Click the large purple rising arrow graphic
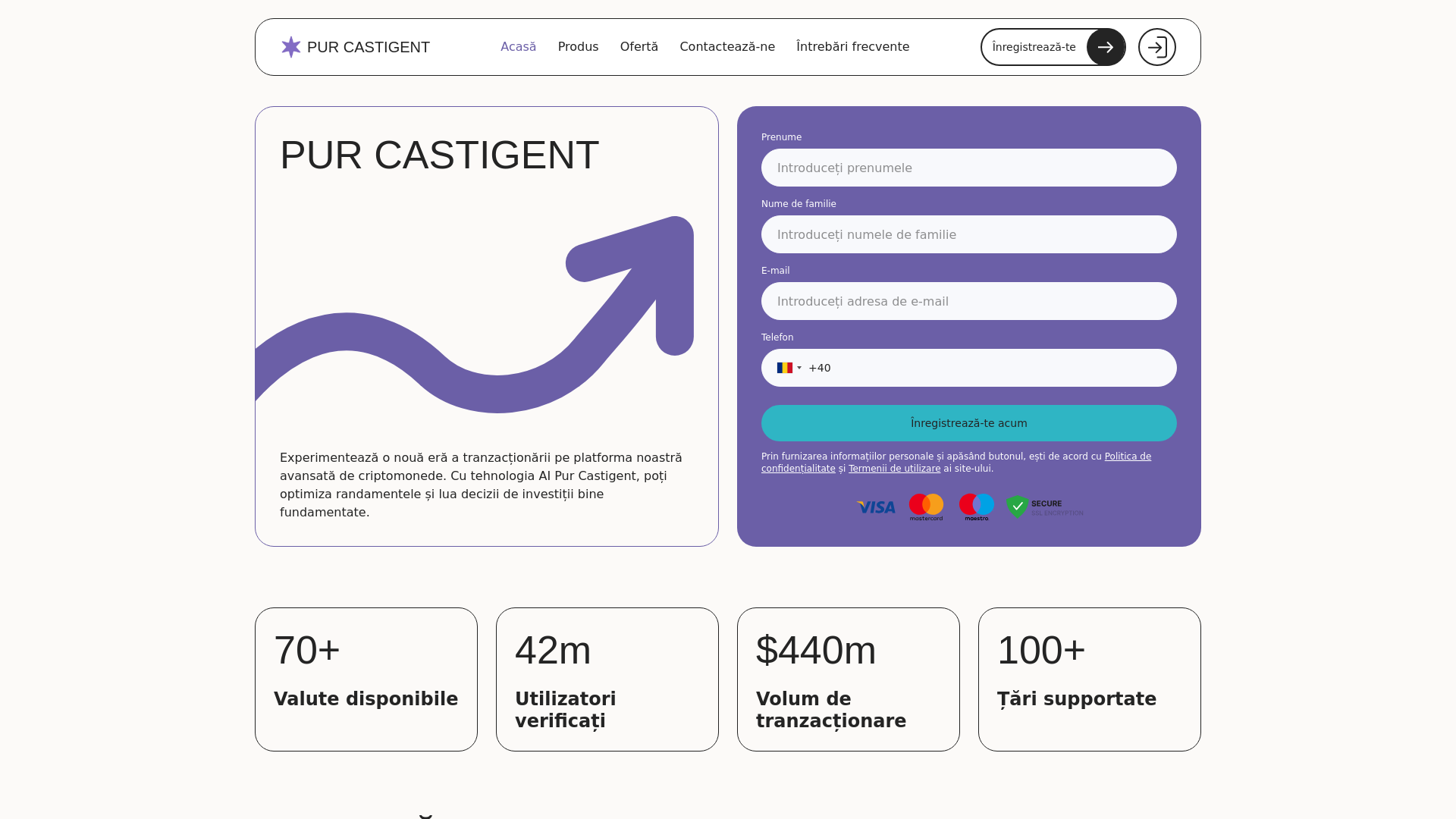The height and width of the screenshot is (819, 1456). coord(475,315)
